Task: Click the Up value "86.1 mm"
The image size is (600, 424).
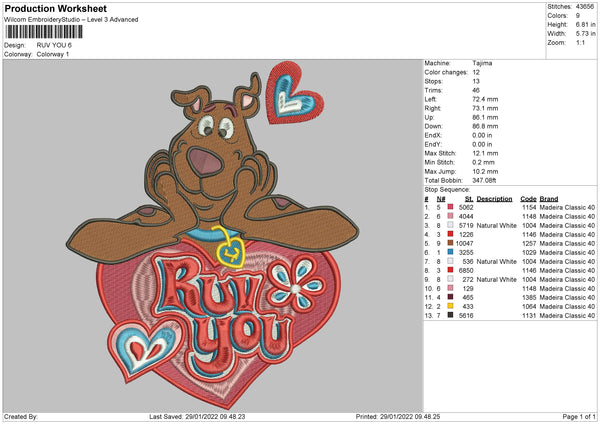Action: (x=485, y=117)
